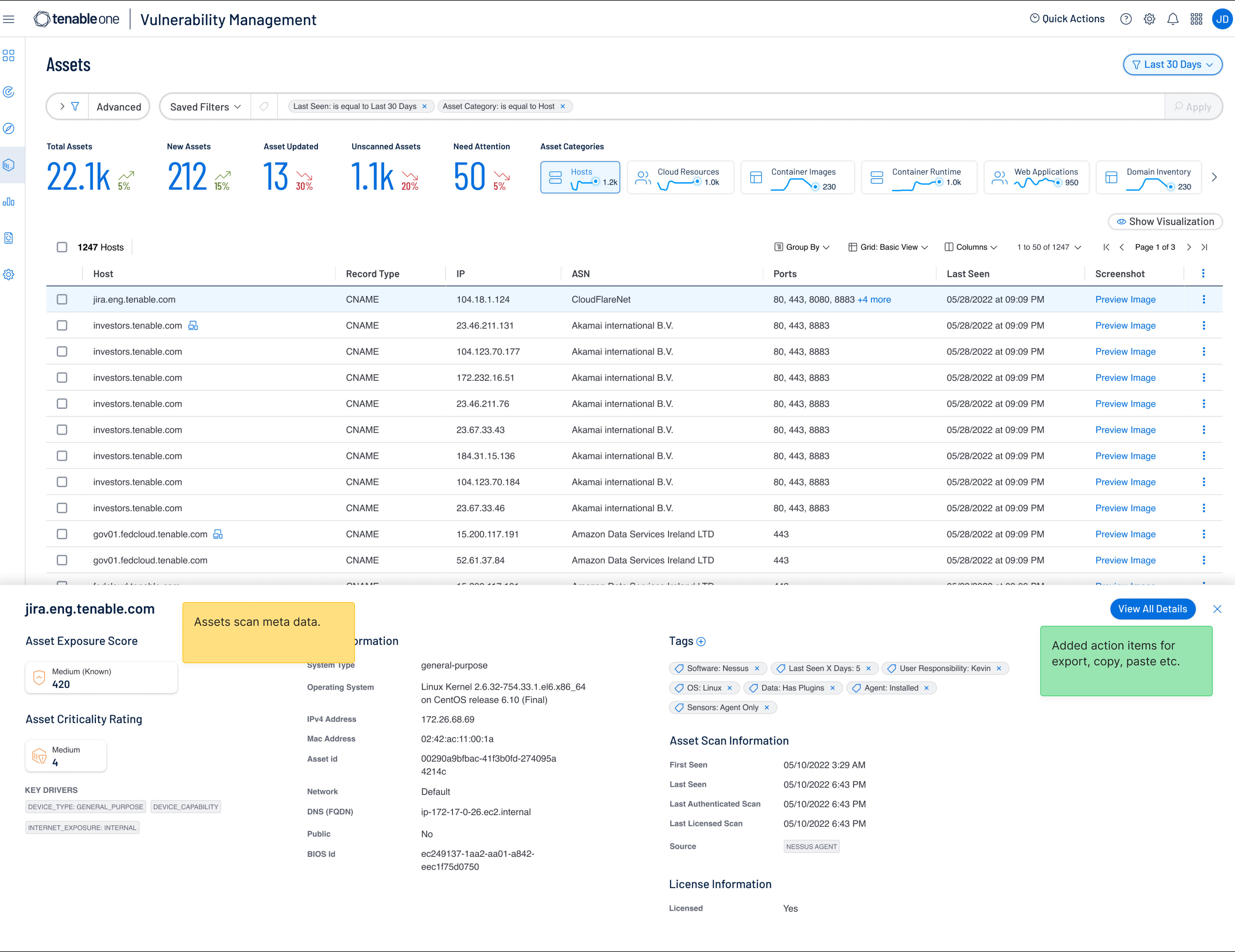The image size is (1235, 952).
Task: Click the tag icon in filter bar
Action: [x=264, y=106]
